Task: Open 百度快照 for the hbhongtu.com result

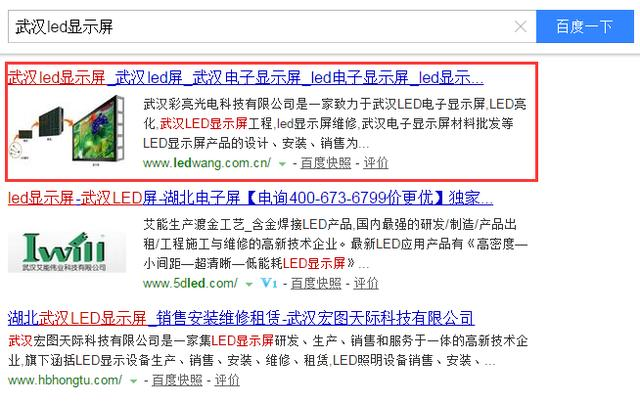Action: (x=177, y=381)
